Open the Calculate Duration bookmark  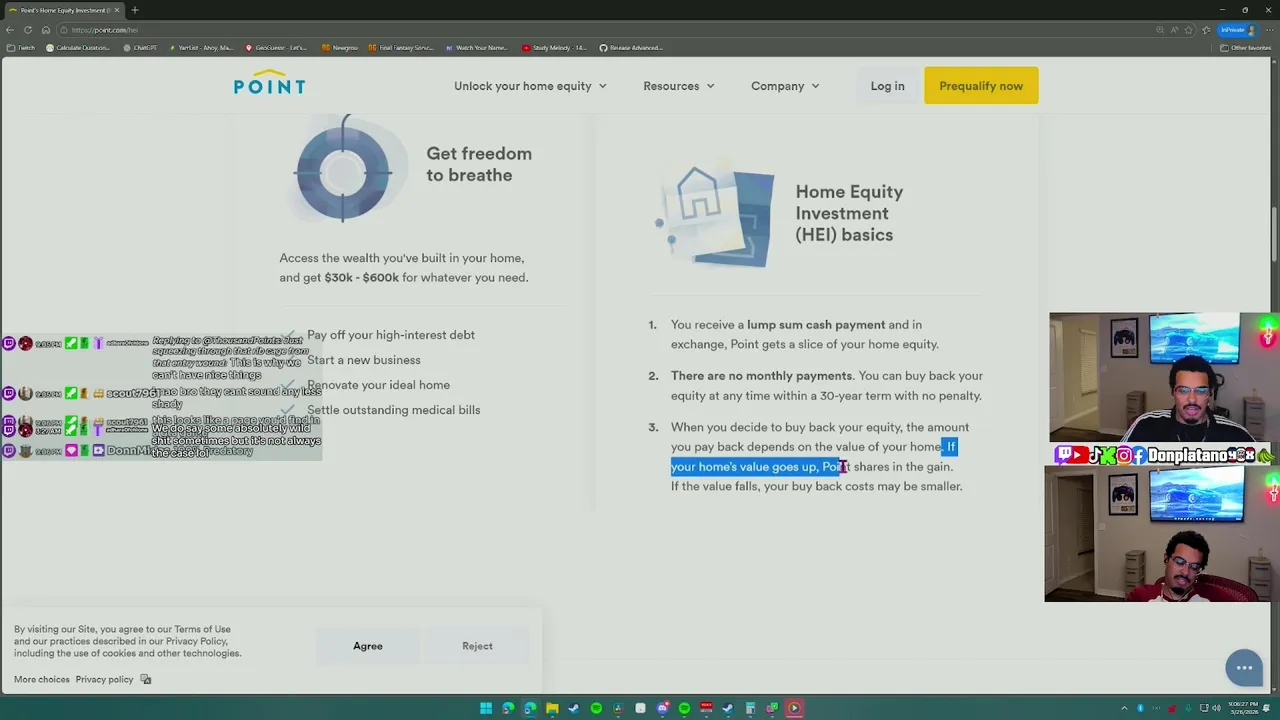[78, 48]
